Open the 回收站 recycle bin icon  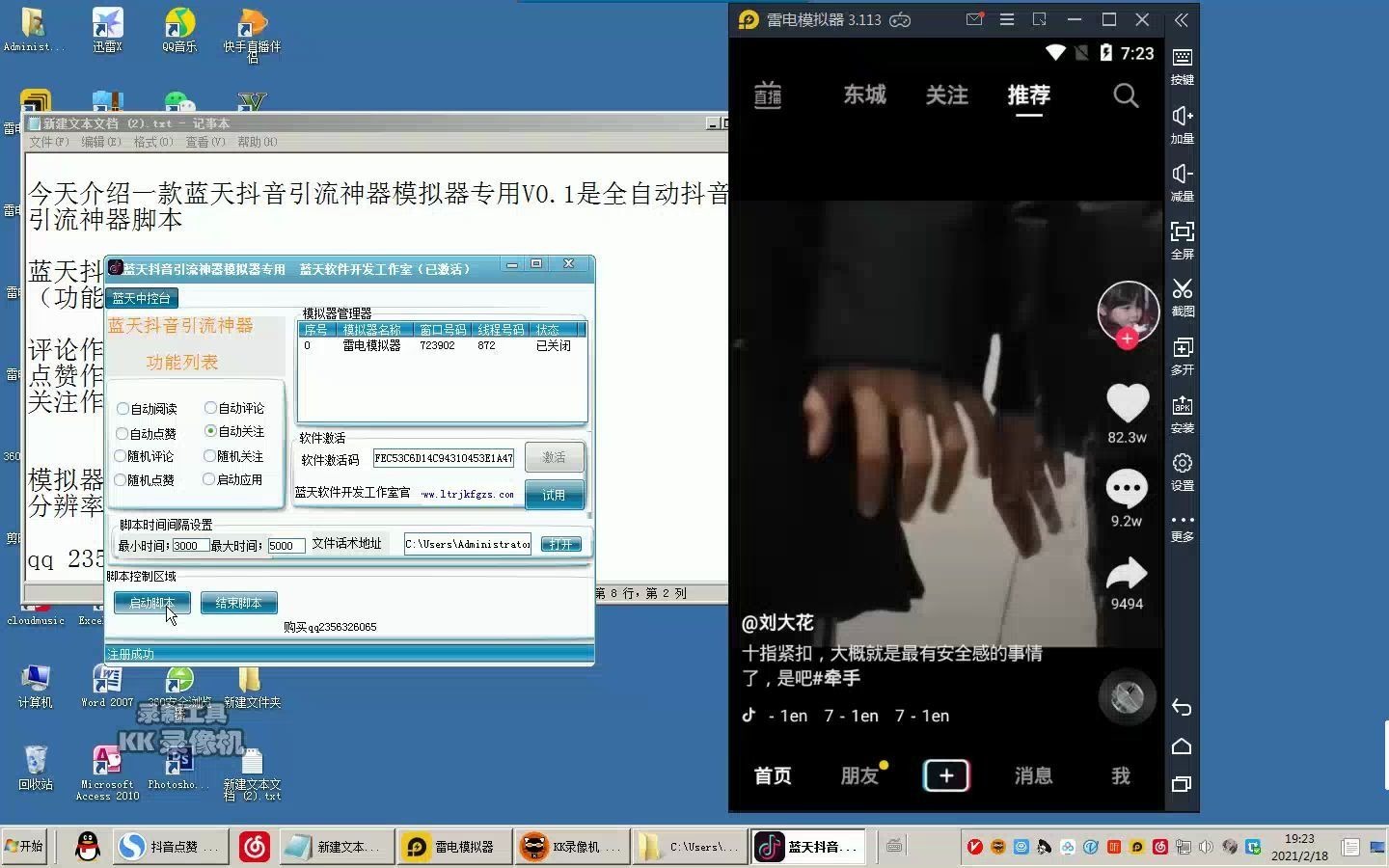(36, 768)
